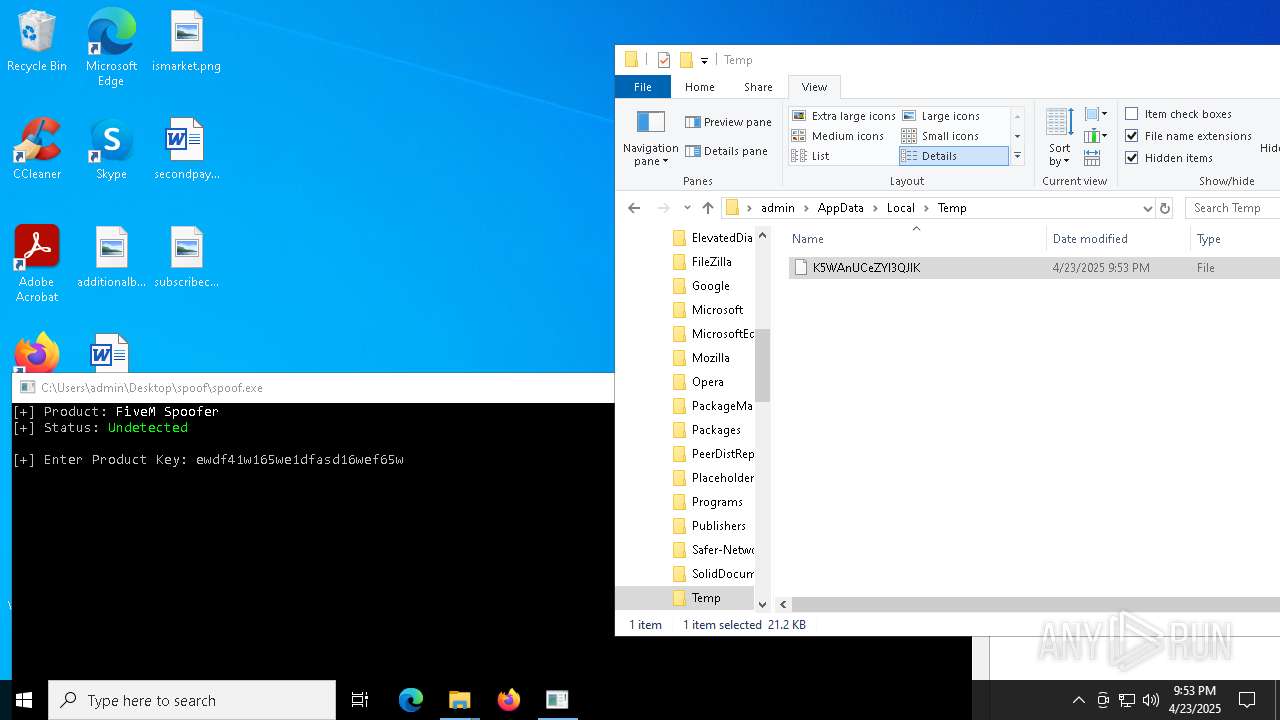Select the ismarket.png desktop file
Image resolution: width=1280 pixels, height=720 pixels.
point(186,41)
